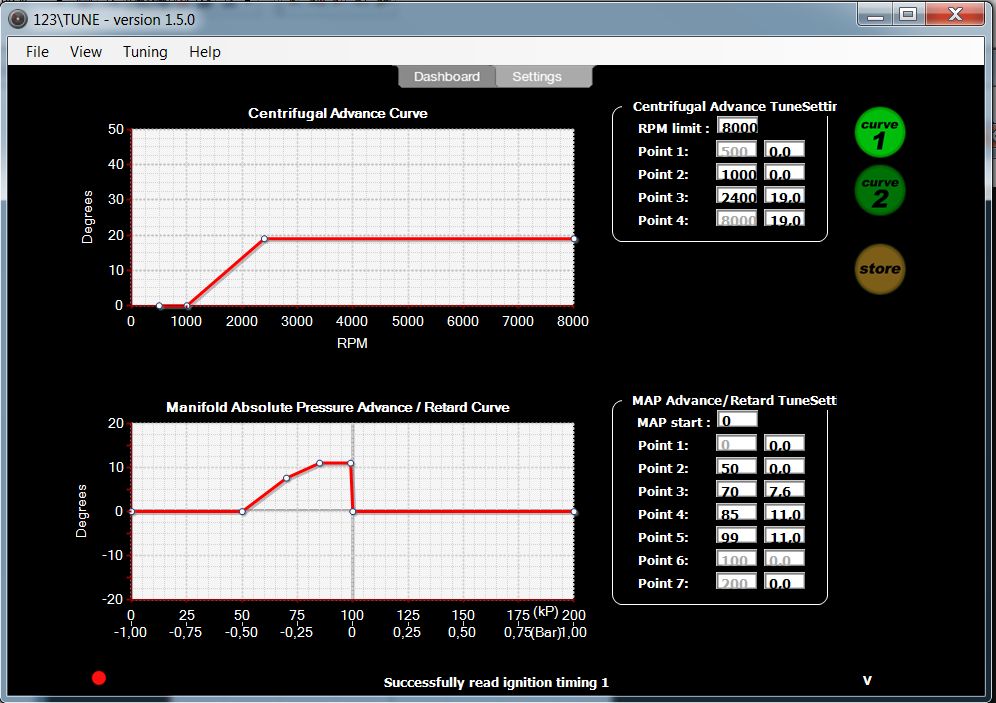Viewport: 996px width, 703px height.
Task: Click the 123\TUNE app icon in title bar
Action: 17,18
